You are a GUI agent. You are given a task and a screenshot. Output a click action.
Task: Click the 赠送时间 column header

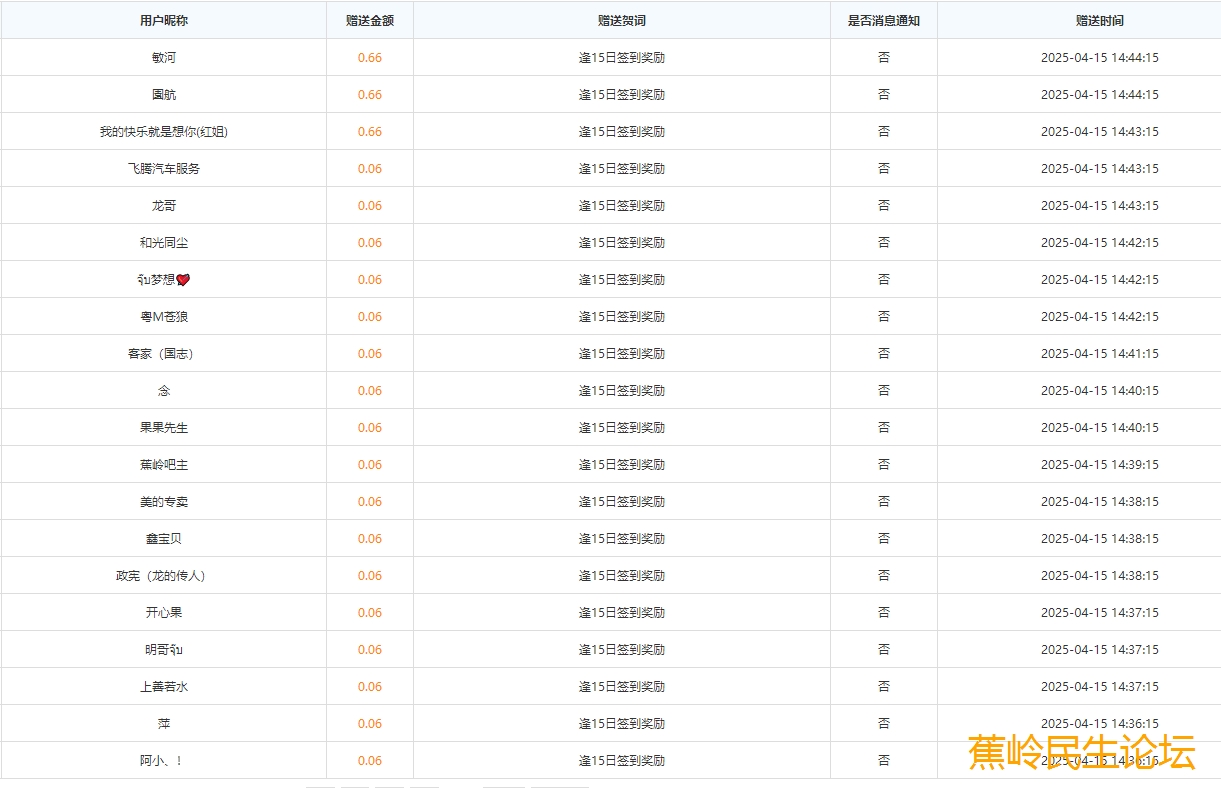pos(1099,20)
